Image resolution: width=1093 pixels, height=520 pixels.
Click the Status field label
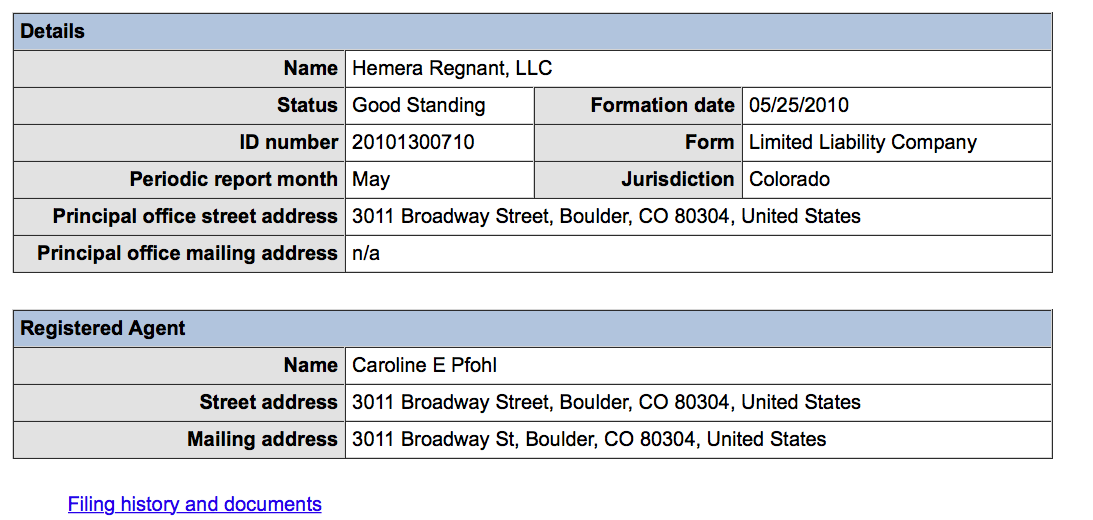pyautogui.click(x=307, y=105)
